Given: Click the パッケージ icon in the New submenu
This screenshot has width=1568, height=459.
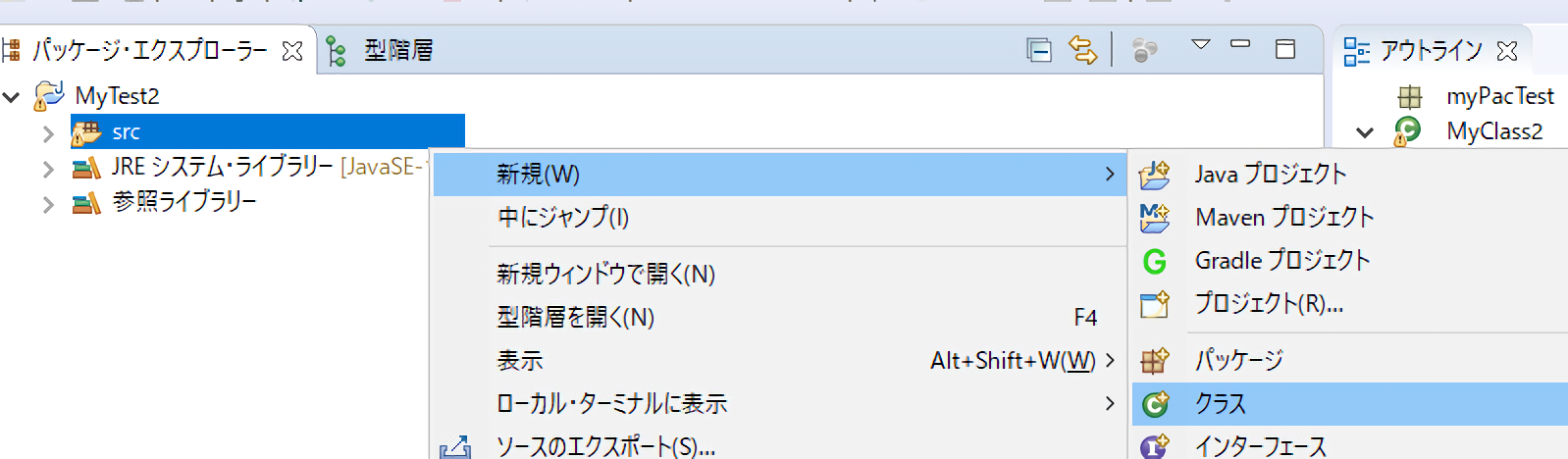Looking at the screenshot, I should 1155,361.
